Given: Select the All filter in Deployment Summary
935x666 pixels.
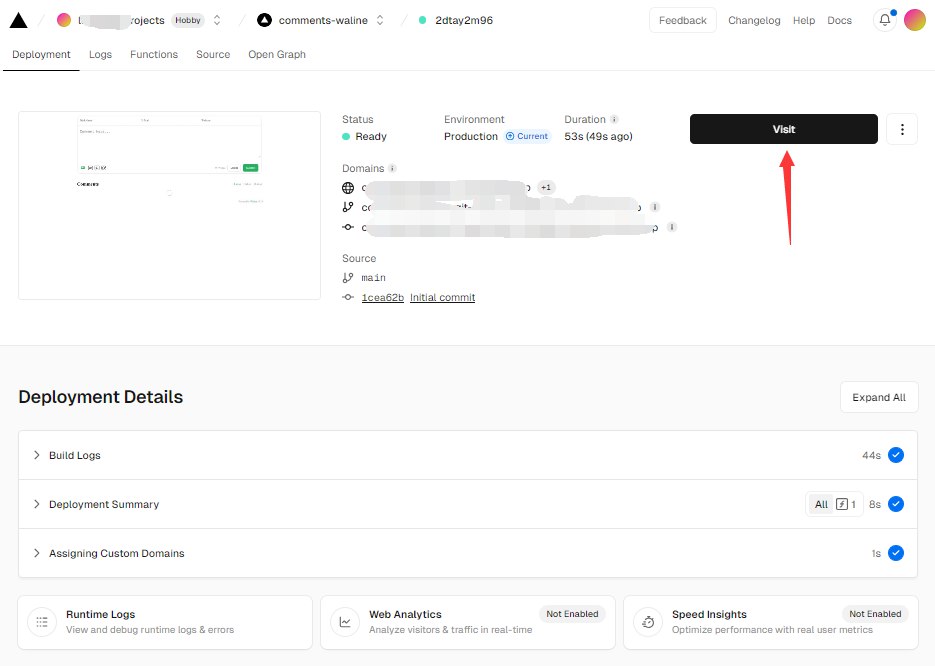Looking at the screenshot, I should pyautogui.click(x=821, y=505).
